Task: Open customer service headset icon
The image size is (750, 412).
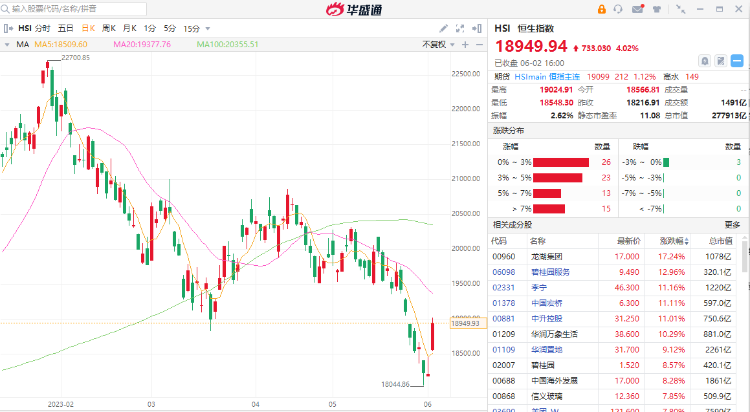Action: (x=618, y=9)
